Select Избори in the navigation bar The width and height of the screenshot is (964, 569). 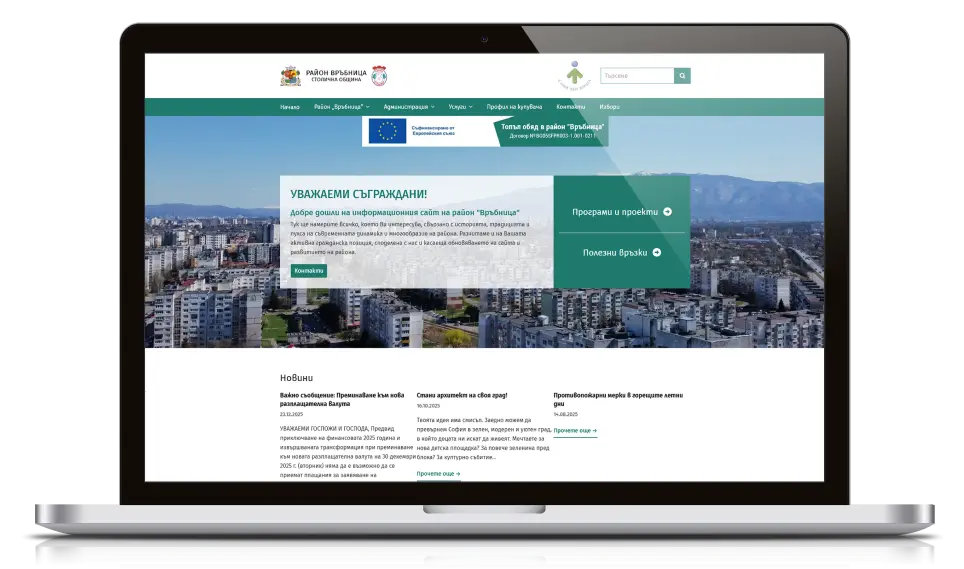pos(609,107)
